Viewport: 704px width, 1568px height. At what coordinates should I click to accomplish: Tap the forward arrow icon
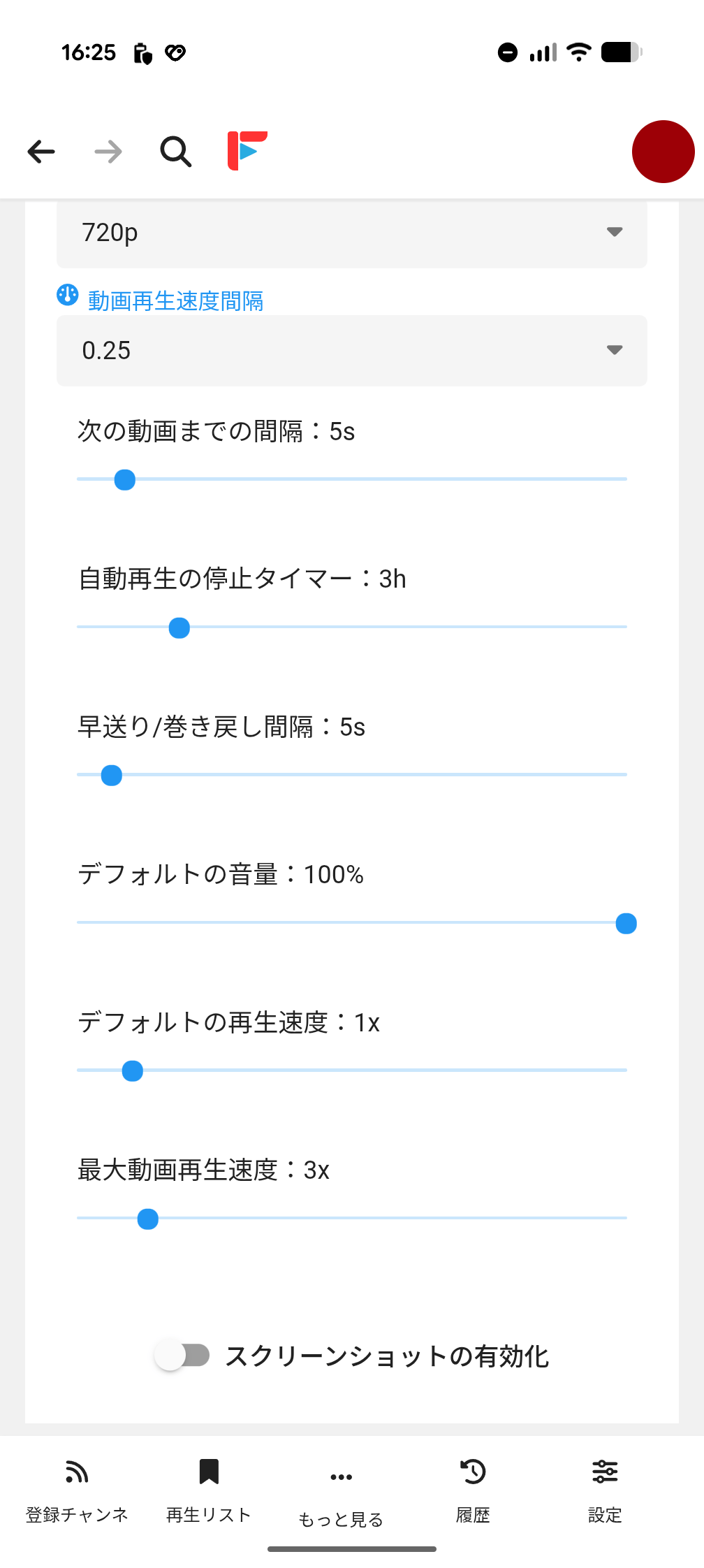(108, 152)
